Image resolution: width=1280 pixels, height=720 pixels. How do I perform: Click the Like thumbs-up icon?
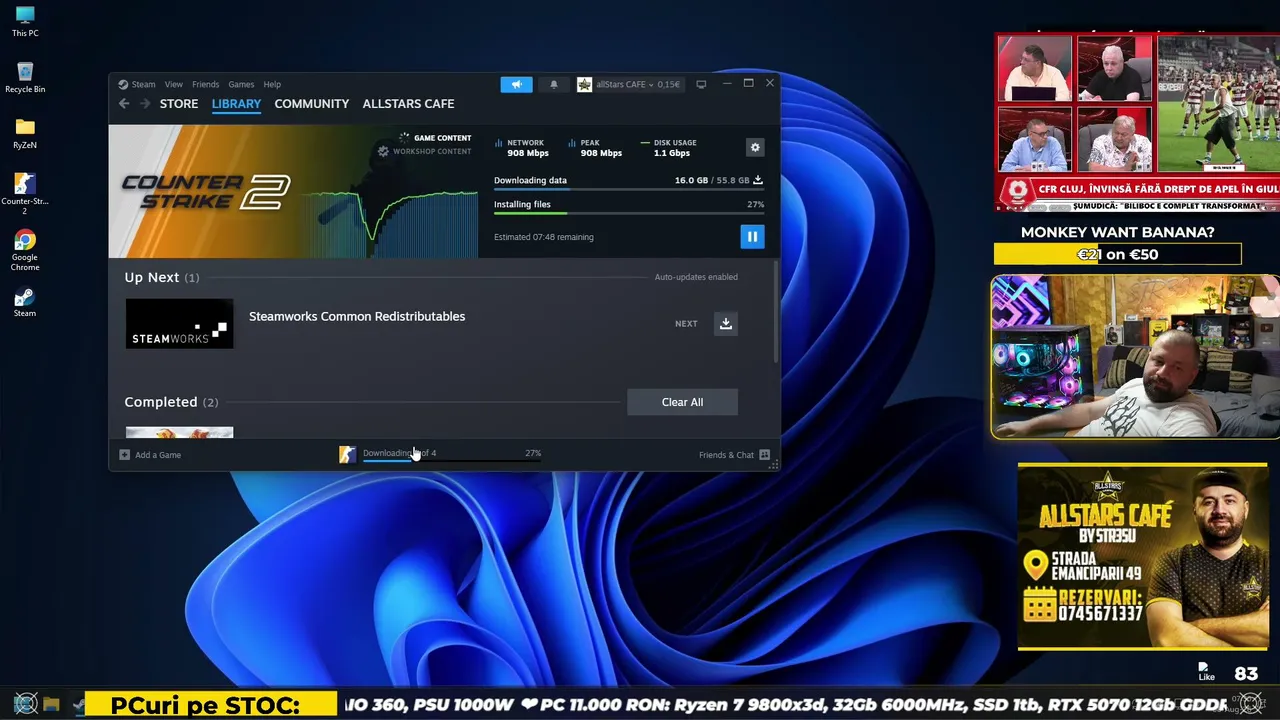(1206, 671)
